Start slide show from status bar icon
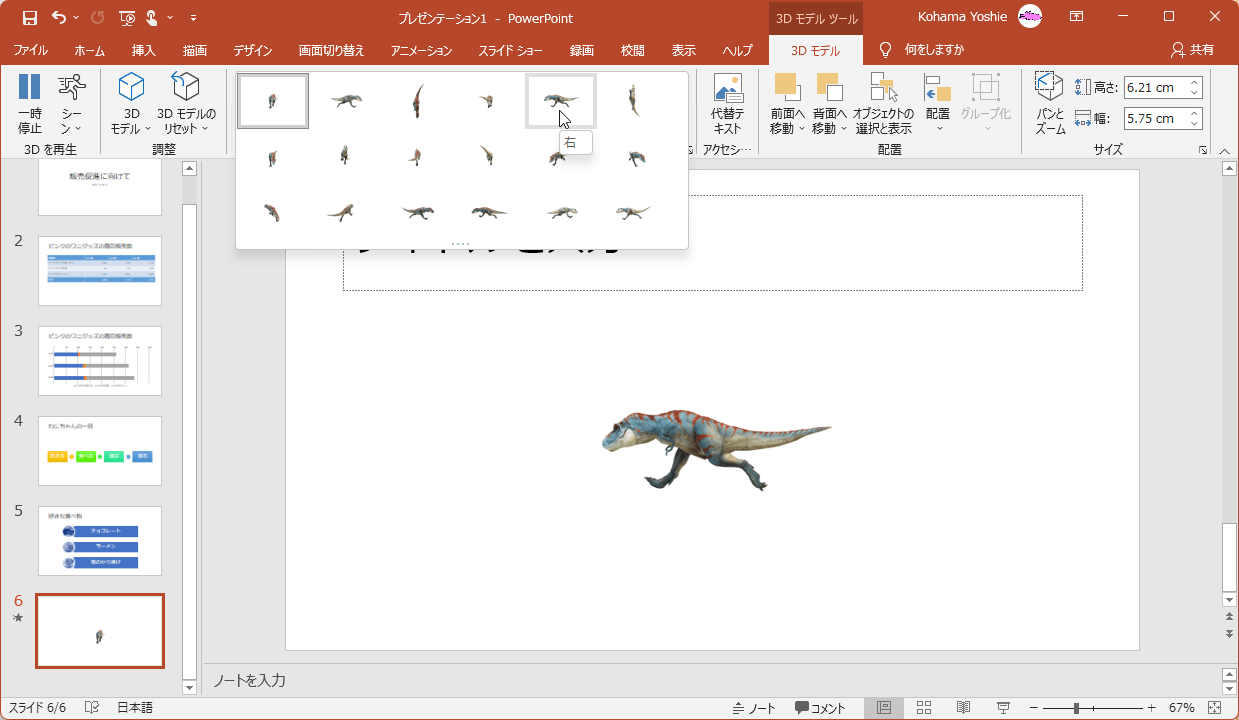 click(1003, 708)
